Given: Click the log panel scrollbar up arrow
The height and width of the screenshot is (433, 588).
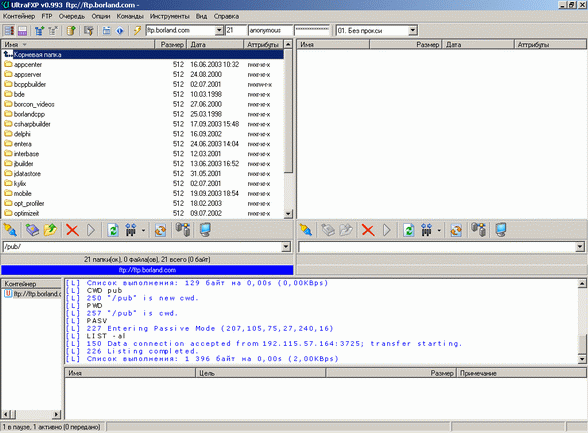Looking at the screenshot, I should [582, 283].
